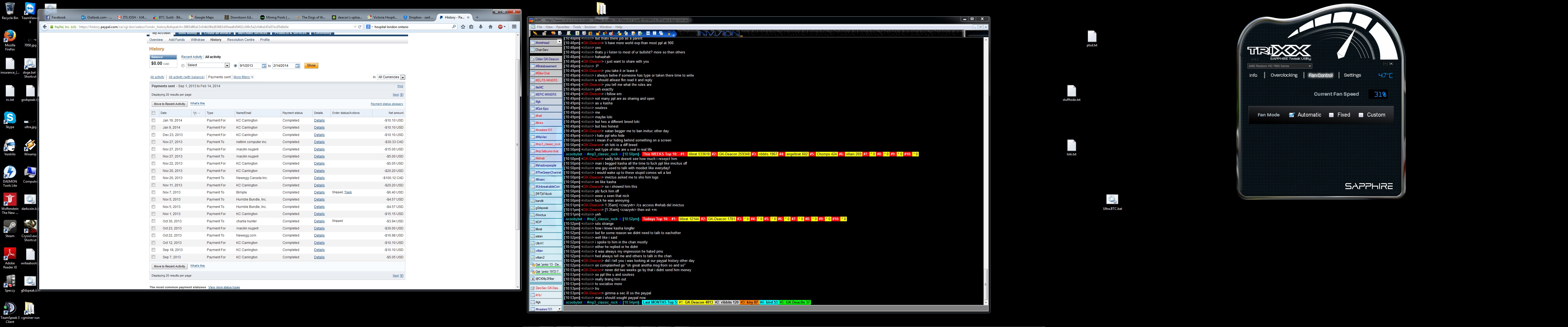Open the mIRC Invision menu
The width and height of the screenshot is (1568, 327).
pyautogui.click(x=590, y=27)
